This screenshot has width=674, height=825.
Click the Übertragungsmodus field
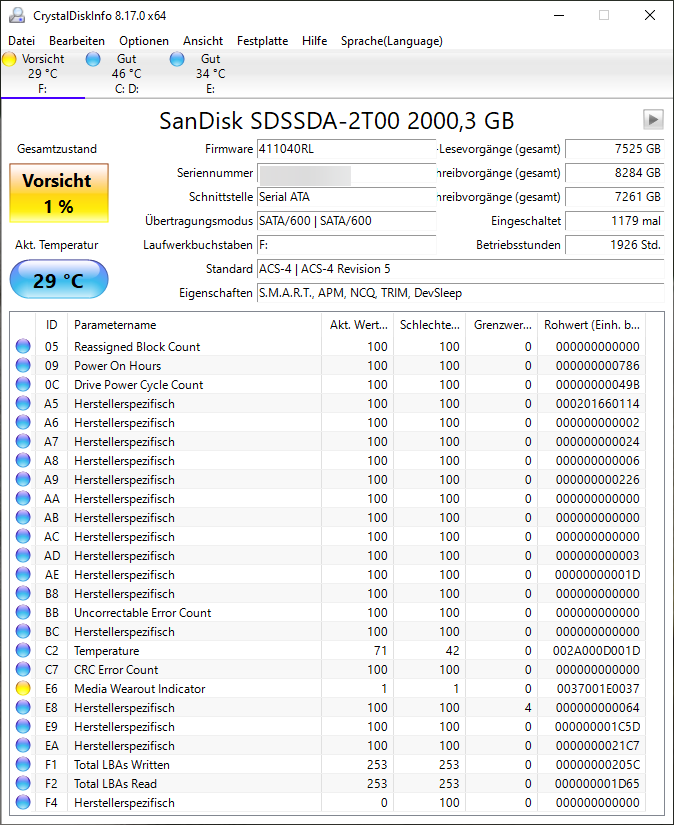tap(347, 221)
